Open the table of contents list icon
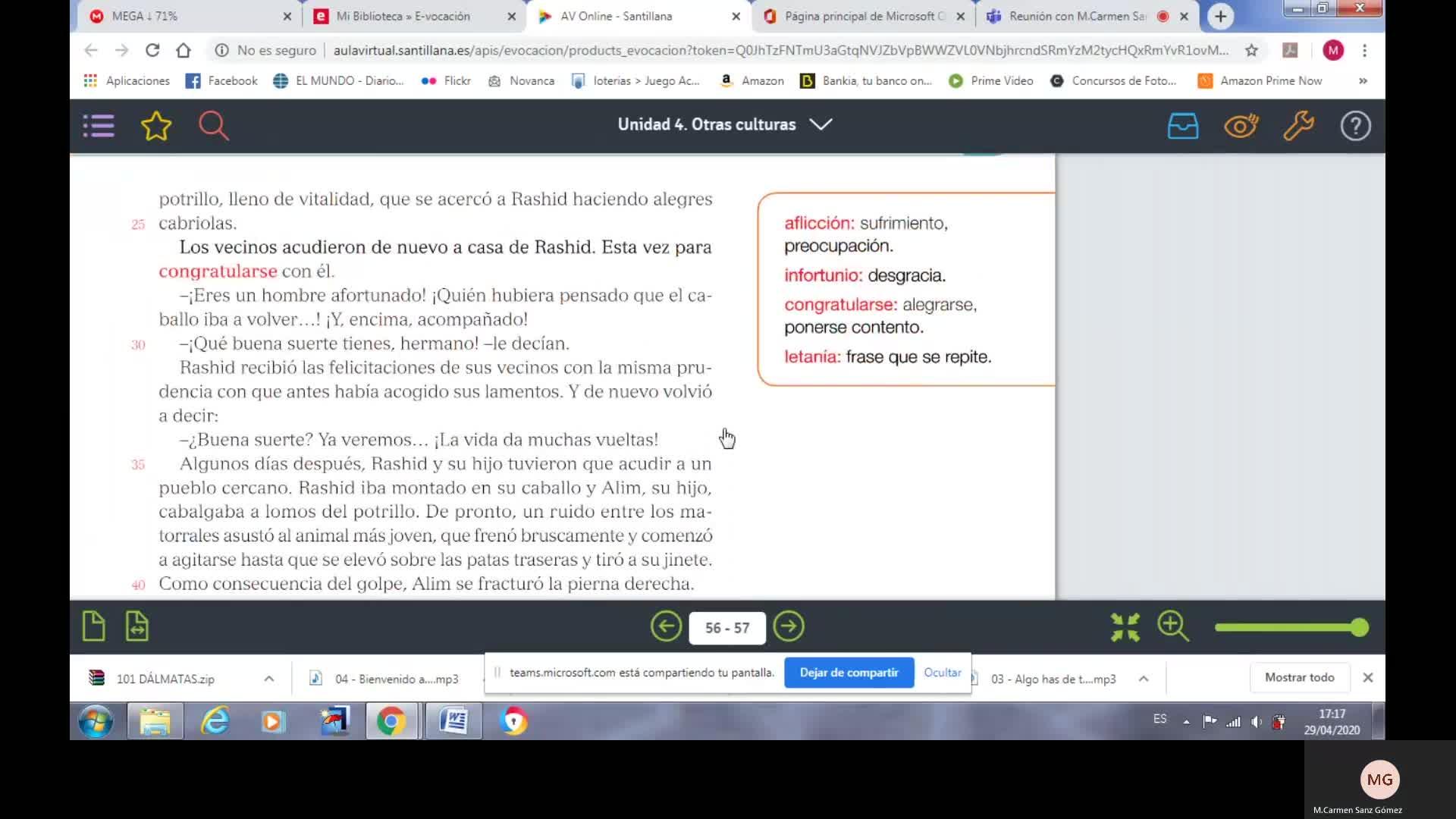This screenshot has height=819, width=1456. point(99,126)
